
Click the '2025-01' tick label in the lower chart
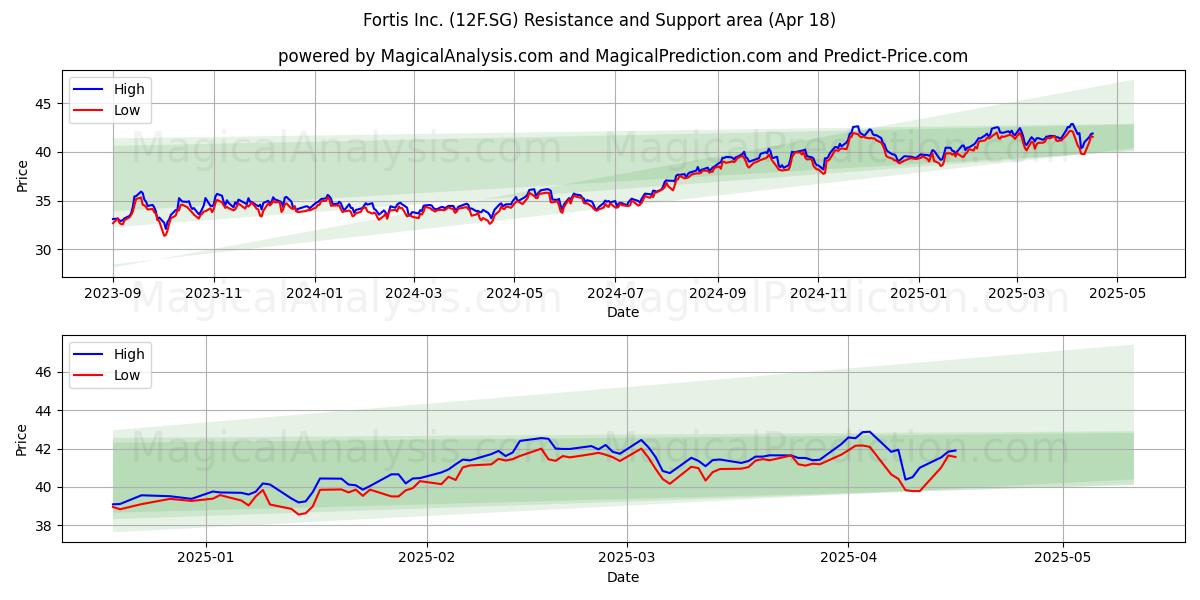[206, 558]
